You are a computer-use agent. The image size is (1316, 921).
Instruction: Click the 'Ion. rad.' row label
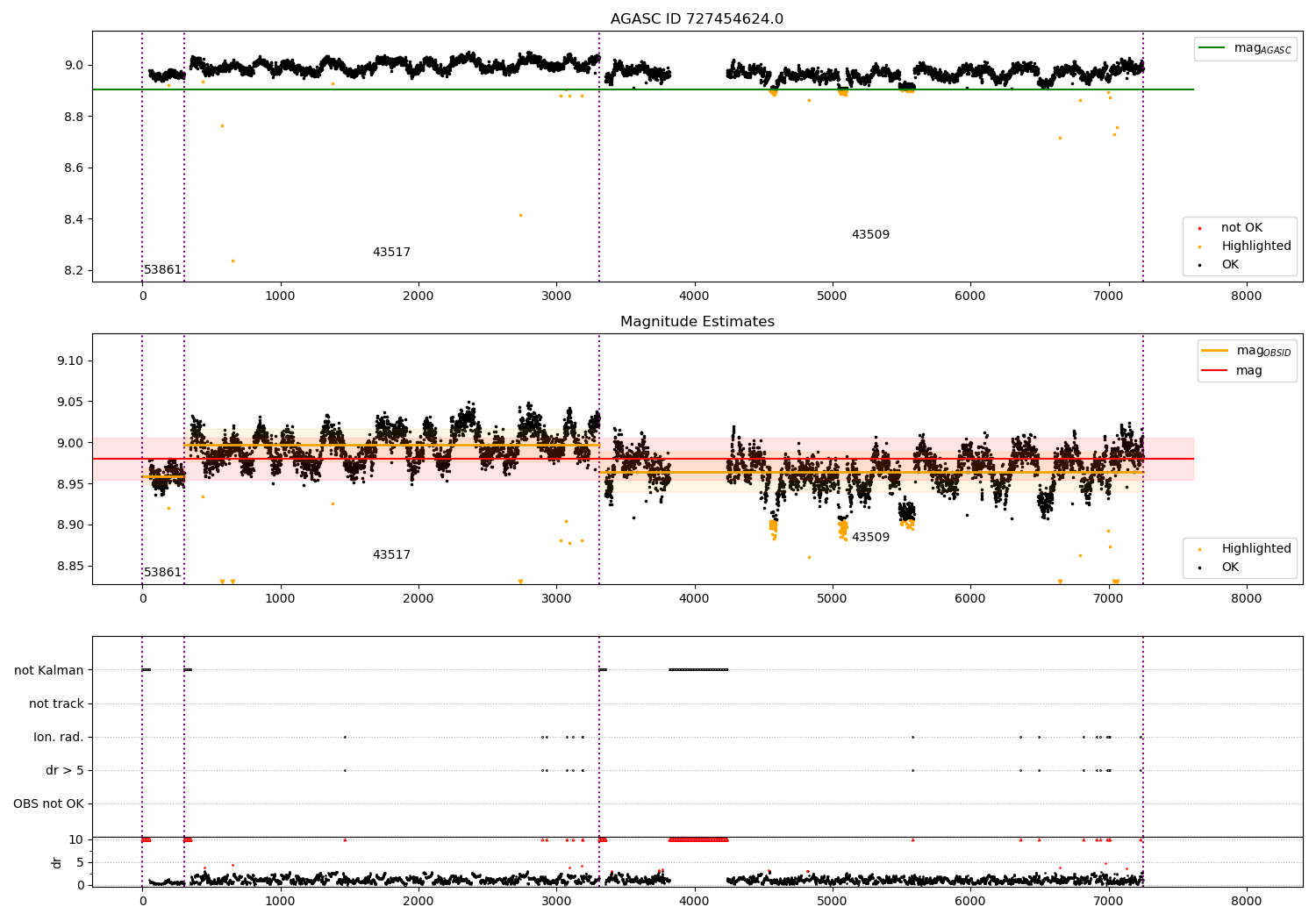59,737
